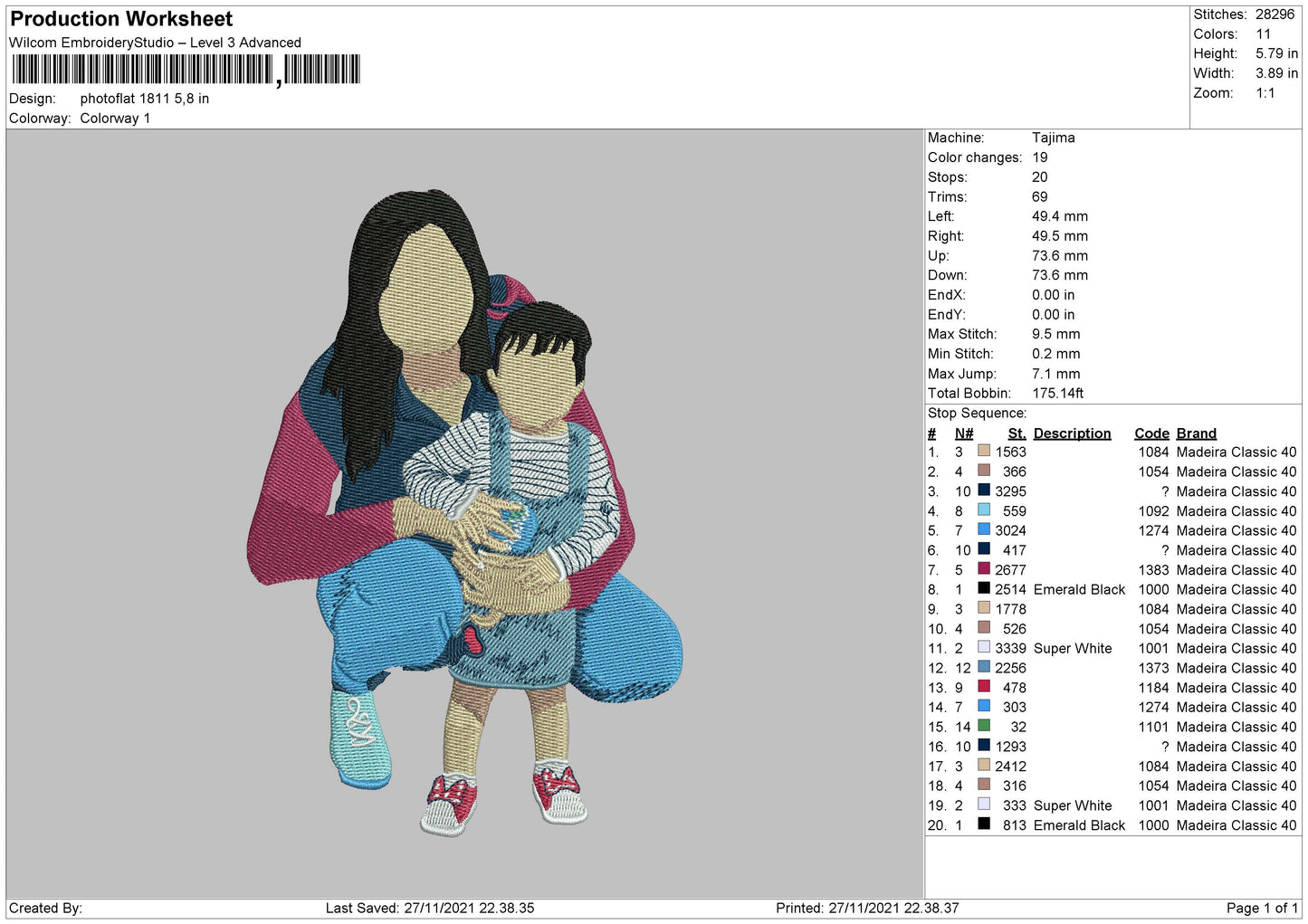Click the thread code 1184
Image resolution: width=1308 pixels, height=924 pixels.
click(x=1154, y=688)
